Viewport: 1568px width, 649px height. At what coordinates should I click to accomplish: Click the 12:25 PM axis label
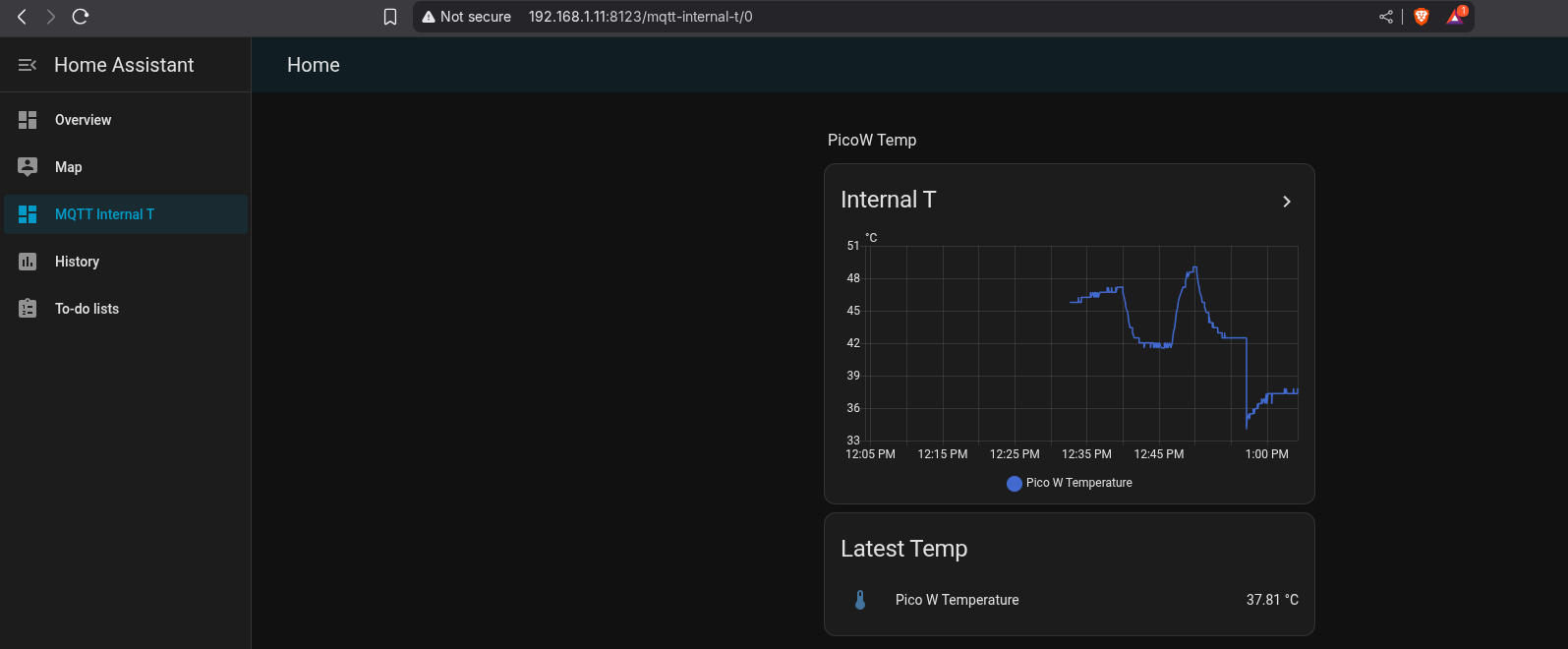[x=1015, y=454]
